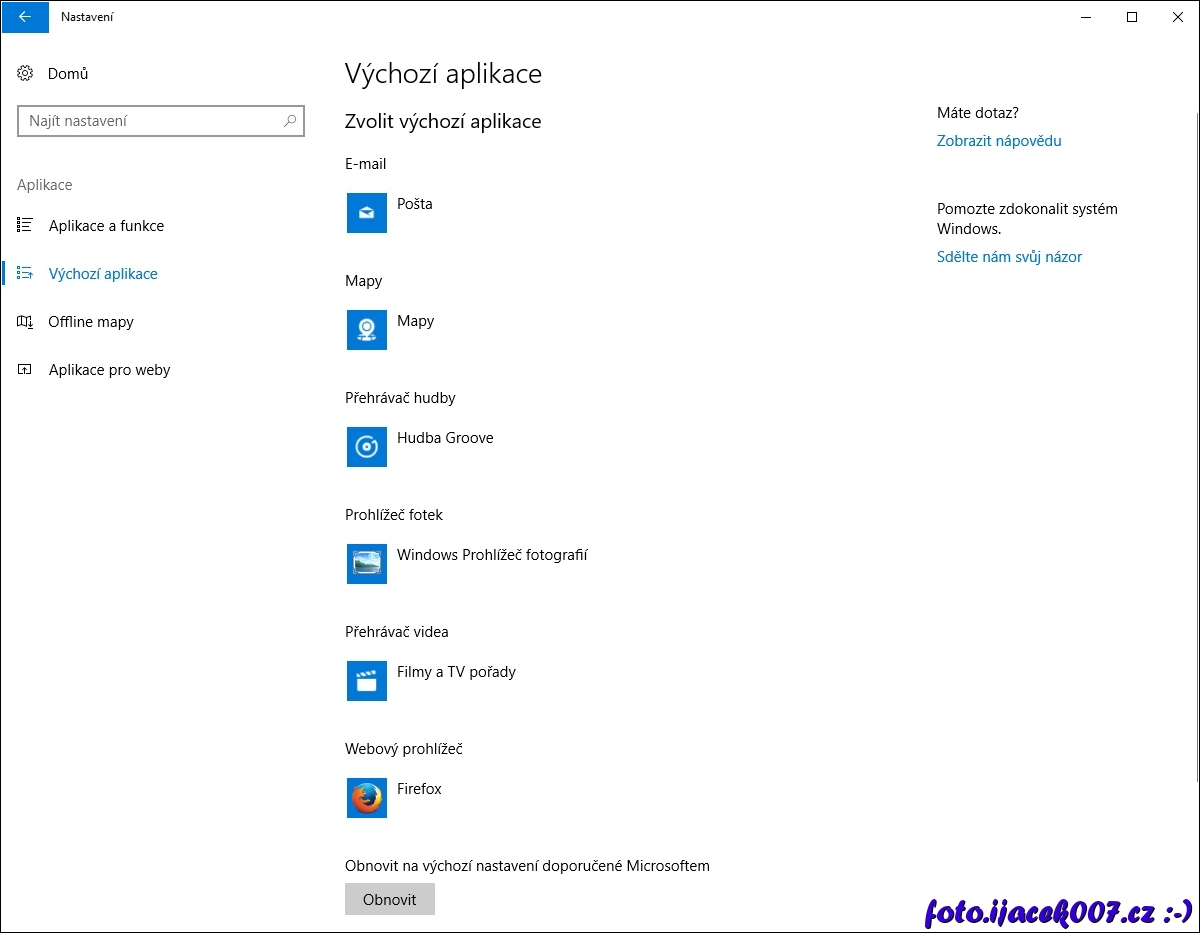Image resolution: width=1200 pixels, height=933 pixels.
Task: Open Aplikace a funkce section
Action: point(106,226)
